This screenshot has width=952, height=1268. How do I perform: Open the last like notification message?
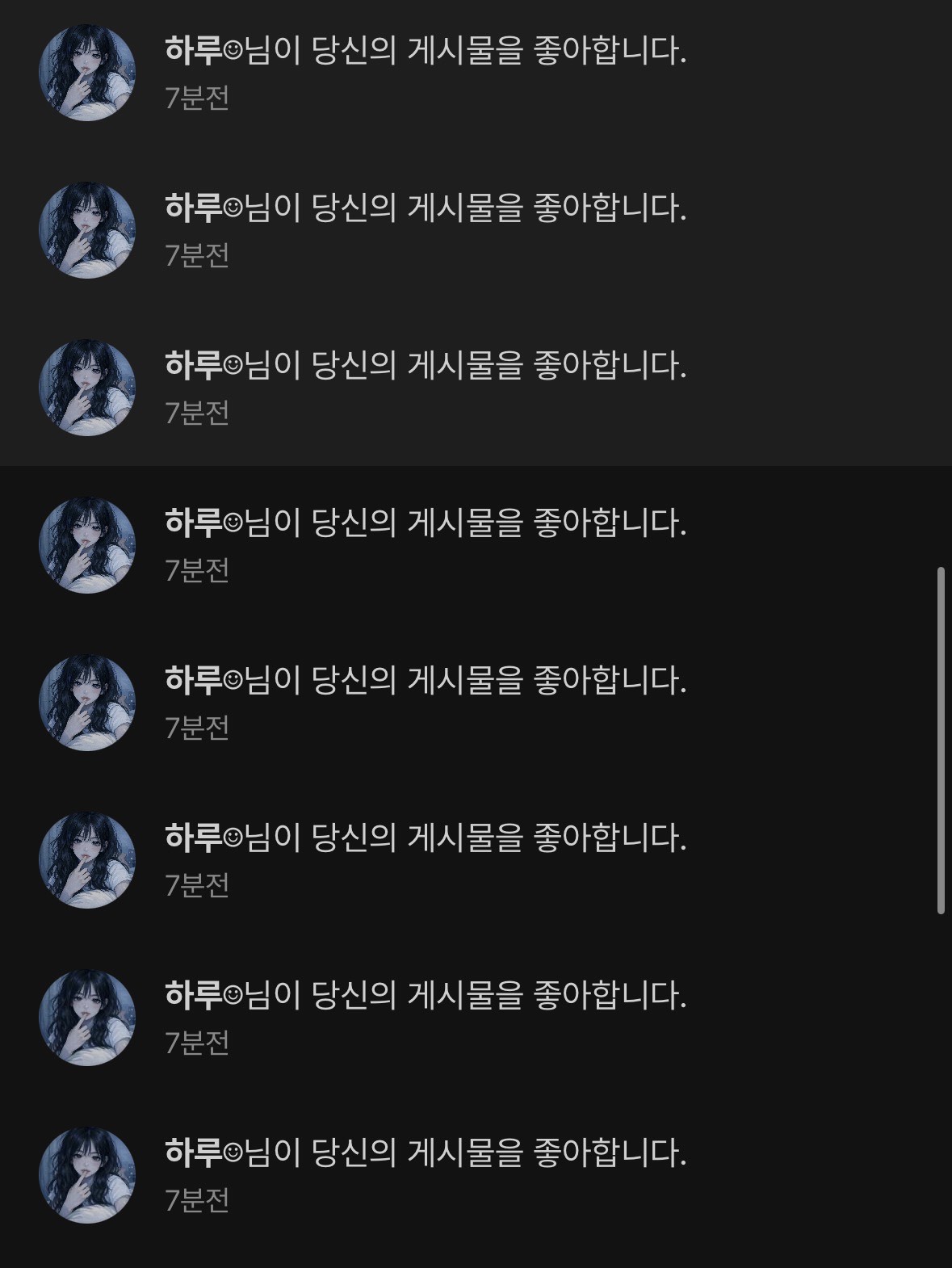(426, 1154)
